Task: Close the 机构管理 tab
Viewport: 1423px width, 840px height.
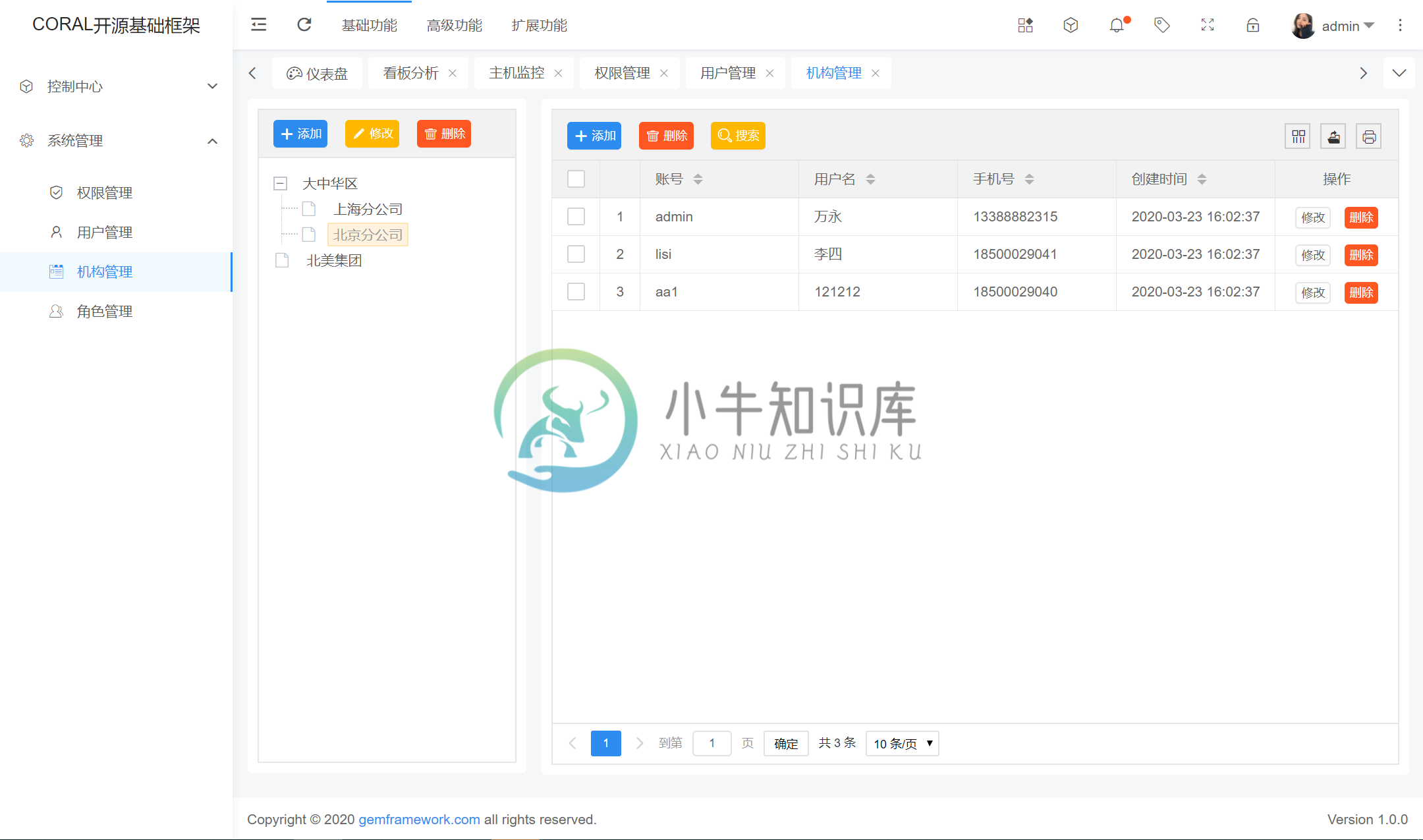Action: 876,73
